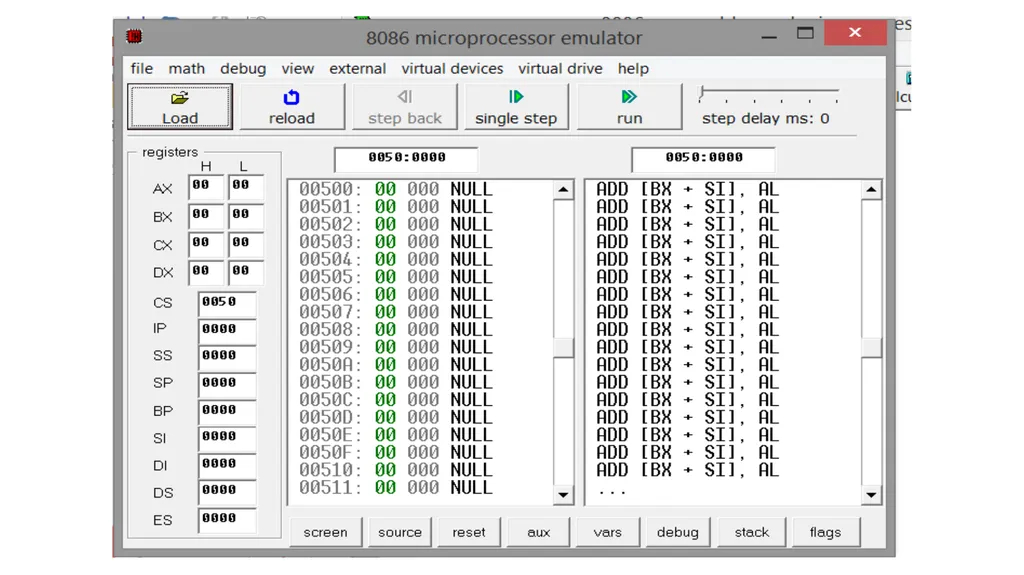Click the step back button
The image size is (1024, 575).
pos(404,107)
